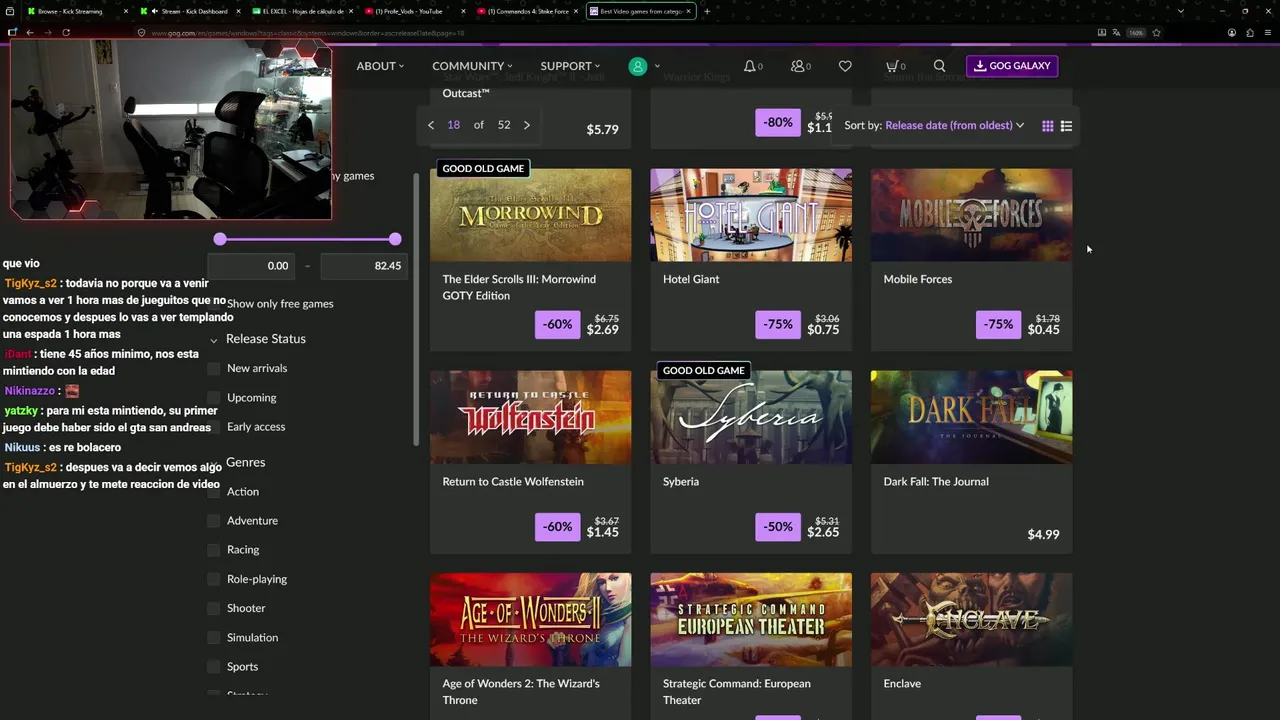Tick the New arrivals checkbox
1280x720 pixels.
coord(213,369)
